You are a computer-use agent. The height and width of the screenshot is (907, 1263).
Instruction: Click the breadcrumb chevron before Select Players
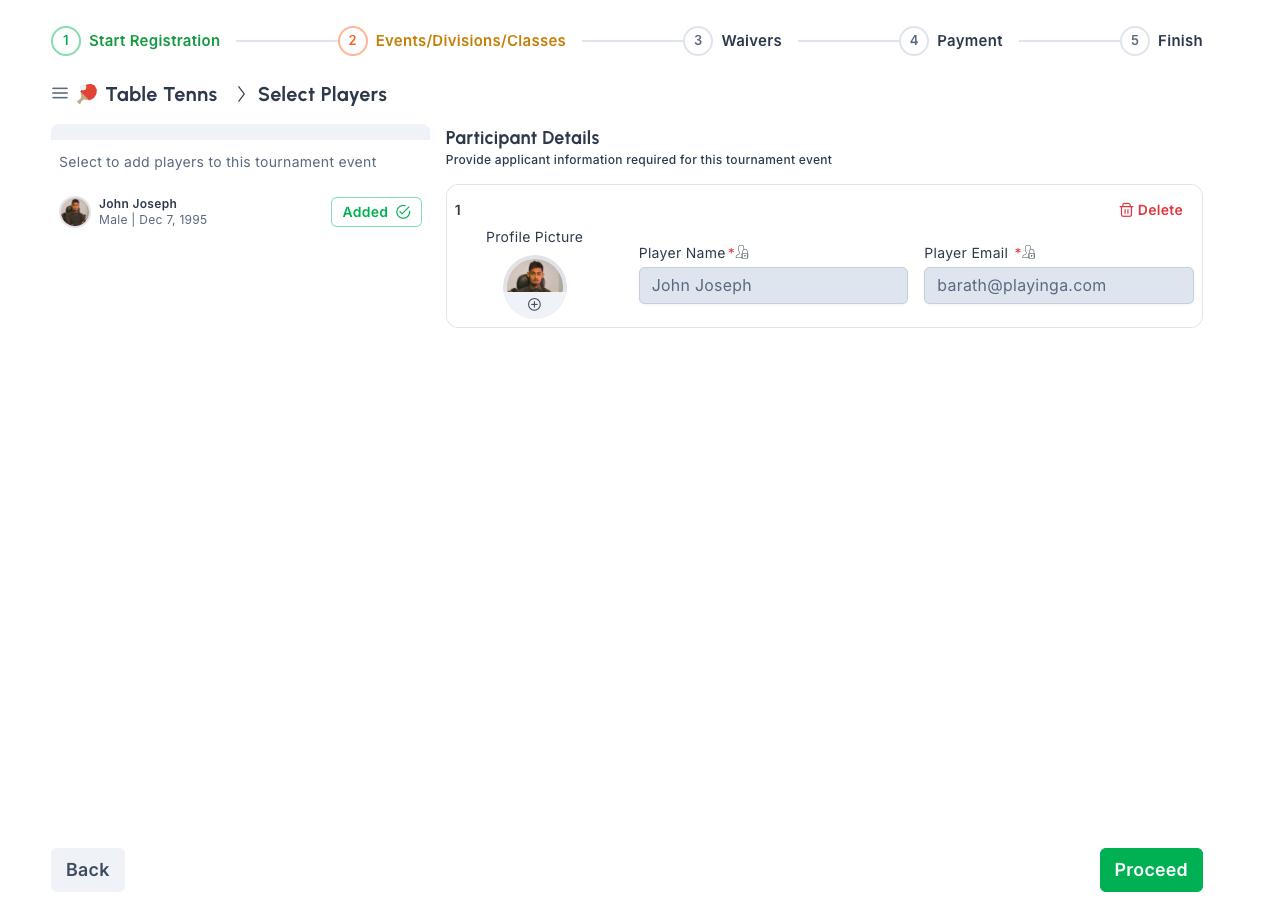240,94
